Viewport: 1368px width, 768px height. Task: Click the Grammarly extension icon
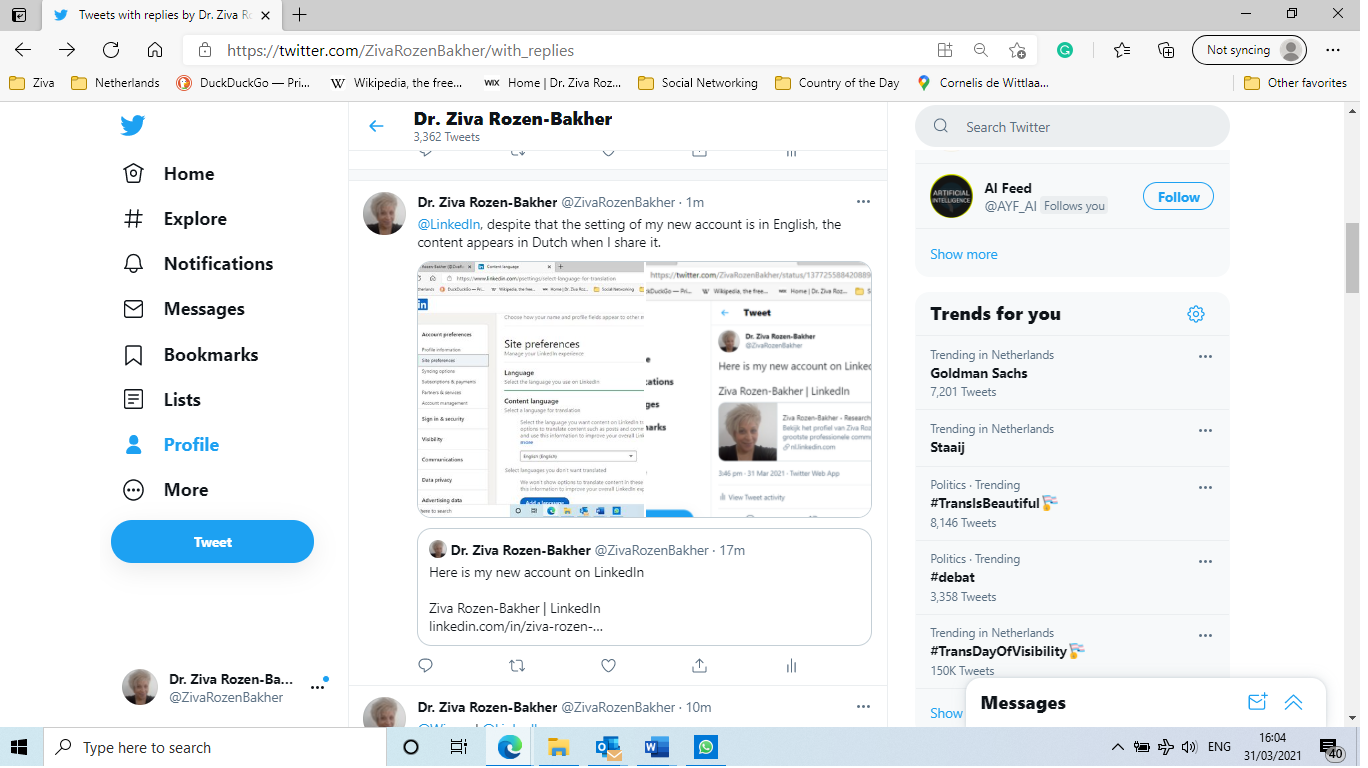click(1065, 50)
